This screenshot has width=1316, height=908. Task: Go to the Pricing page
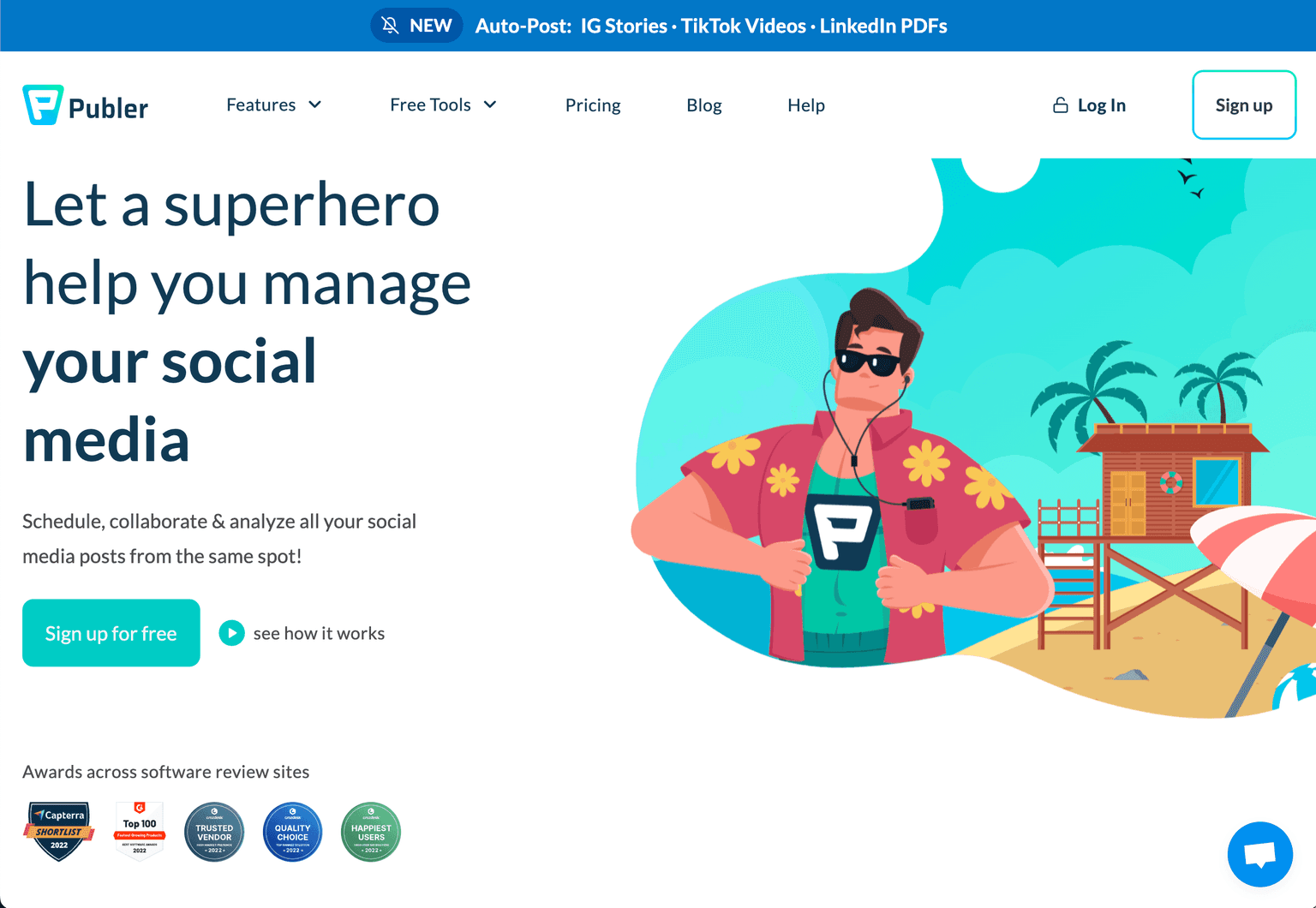pyautogui.click(x=593, y=105)
